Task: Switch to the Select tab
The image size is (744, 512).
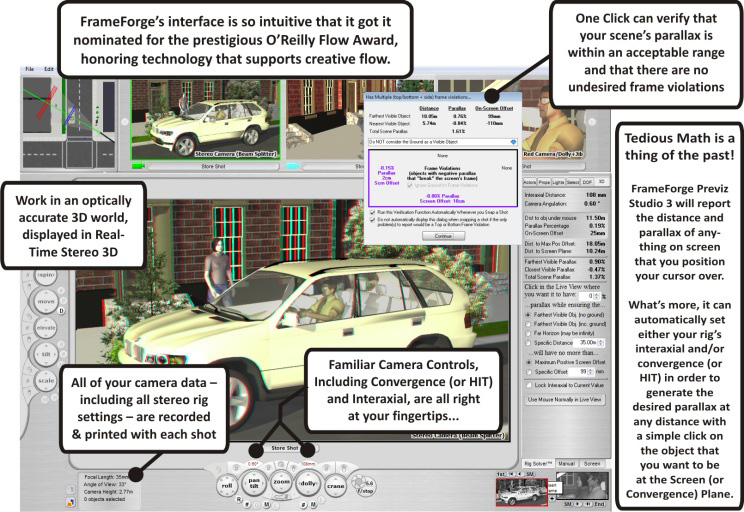Action: pyautogui.click(x=572, y=182)
